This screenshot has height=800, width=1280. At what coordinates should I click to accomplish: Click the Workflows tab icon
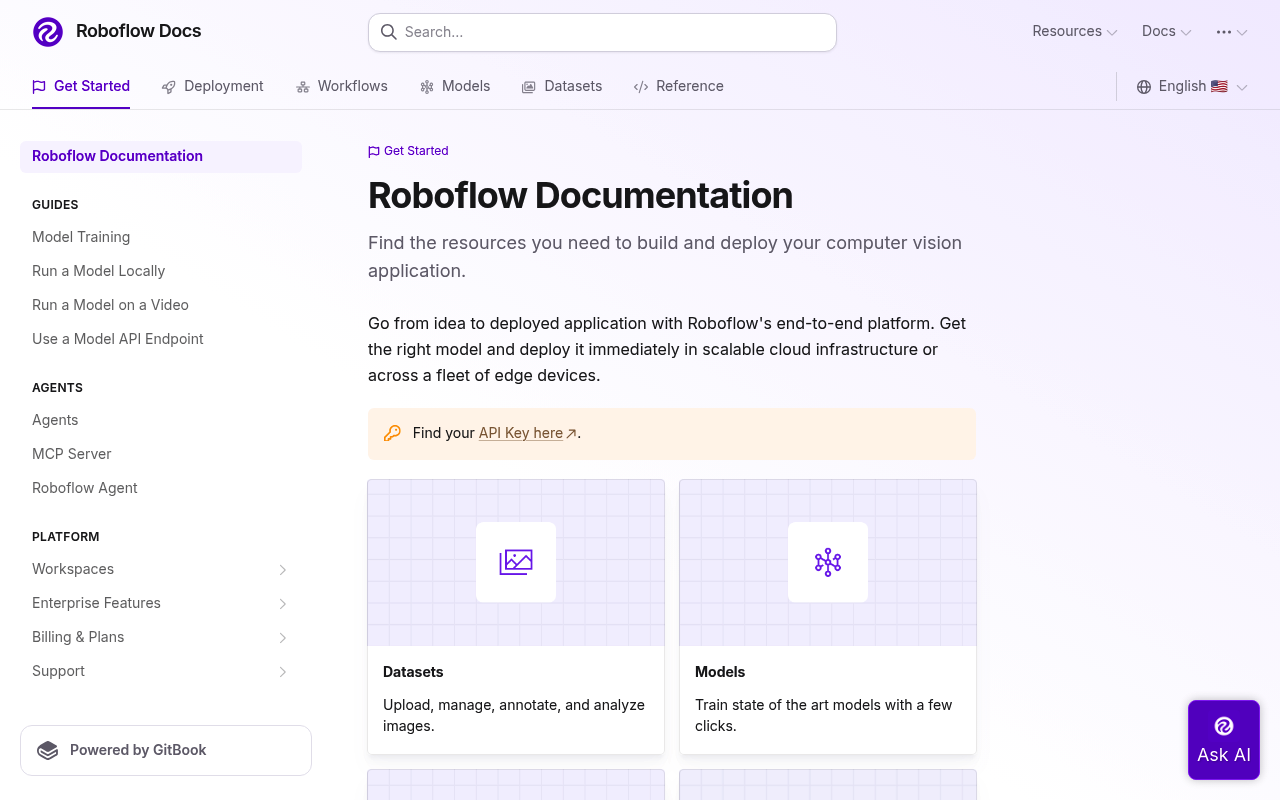click(x=303, y=87)
